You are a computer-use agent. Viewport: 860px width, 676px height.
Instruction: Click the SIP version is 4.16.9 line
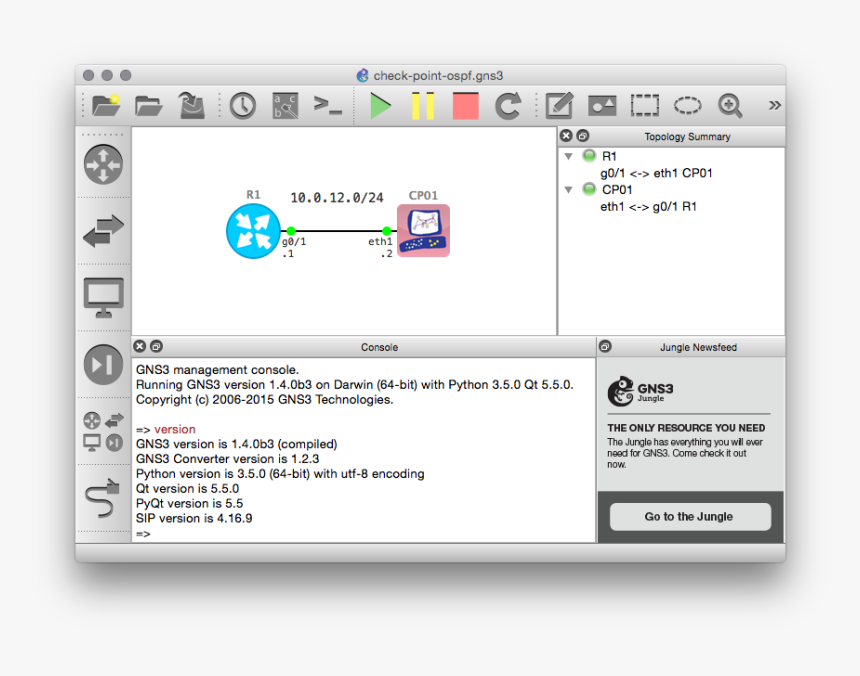[x=194, y=518]
